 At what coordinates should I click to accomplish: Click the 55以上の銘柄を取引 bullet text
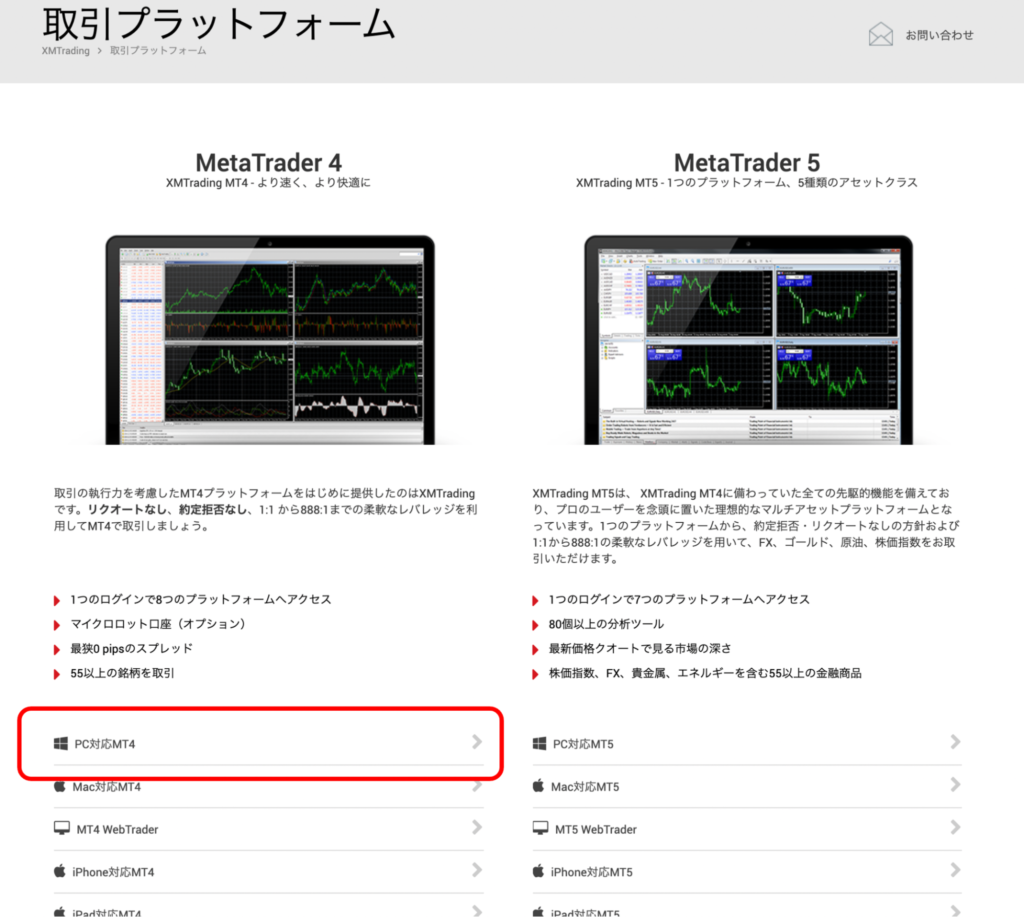click(x=122, y=673)
